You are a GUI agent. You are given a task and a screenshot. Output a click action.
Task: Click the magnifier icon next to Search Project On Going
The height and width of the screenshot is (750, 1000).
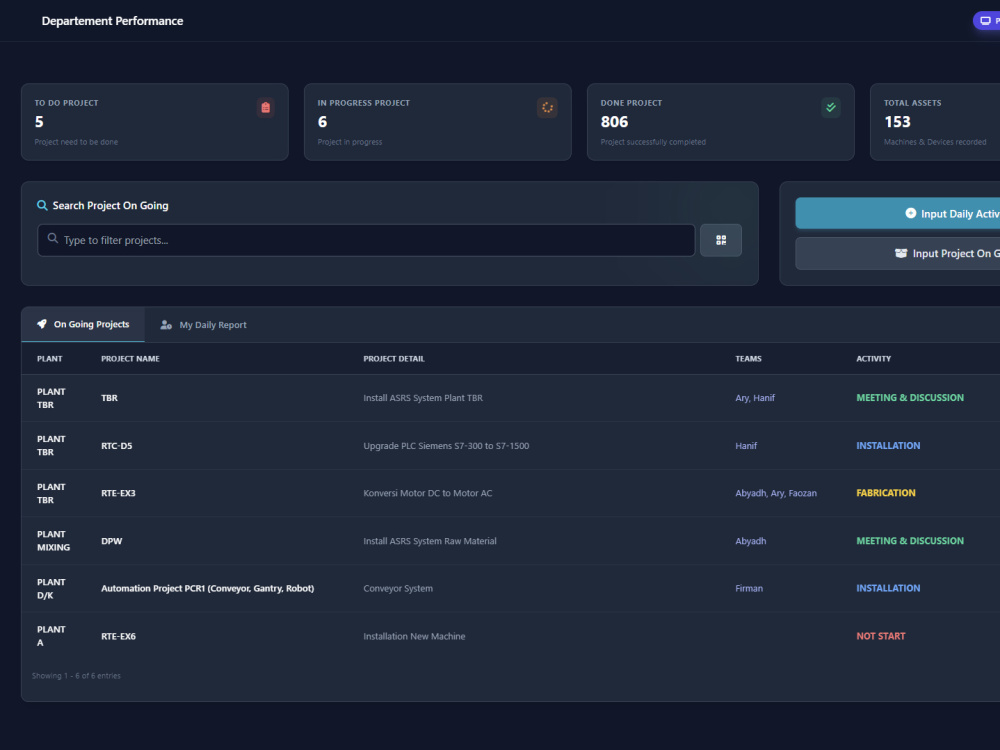[x=42, y=205]
